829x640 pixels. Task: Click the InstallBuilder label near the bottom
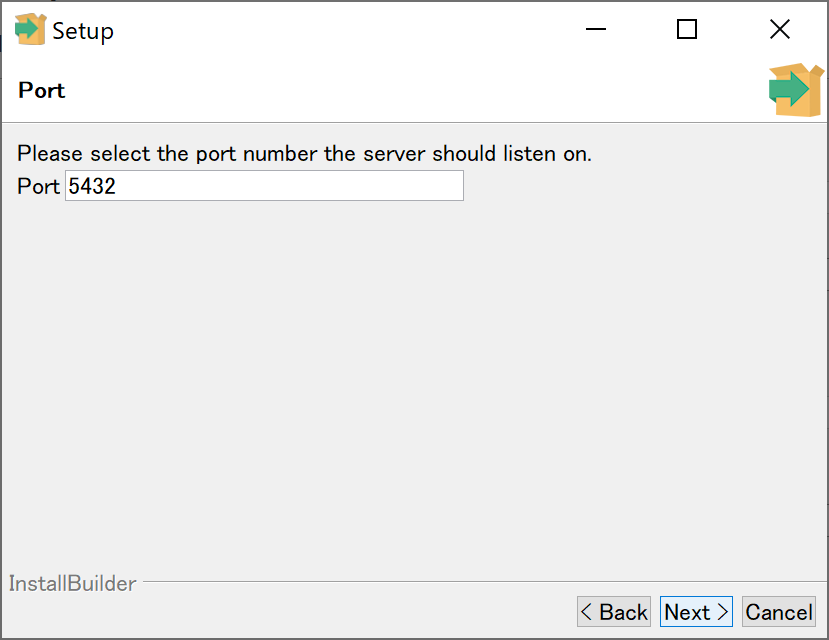(72, 584)
